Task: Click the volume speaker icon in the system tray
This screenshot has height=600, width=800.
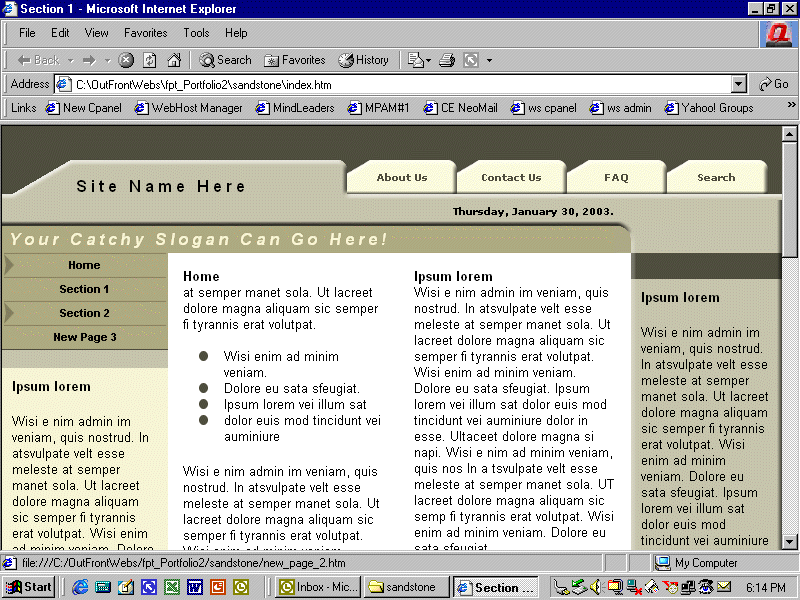Action: tap(595, 587)
